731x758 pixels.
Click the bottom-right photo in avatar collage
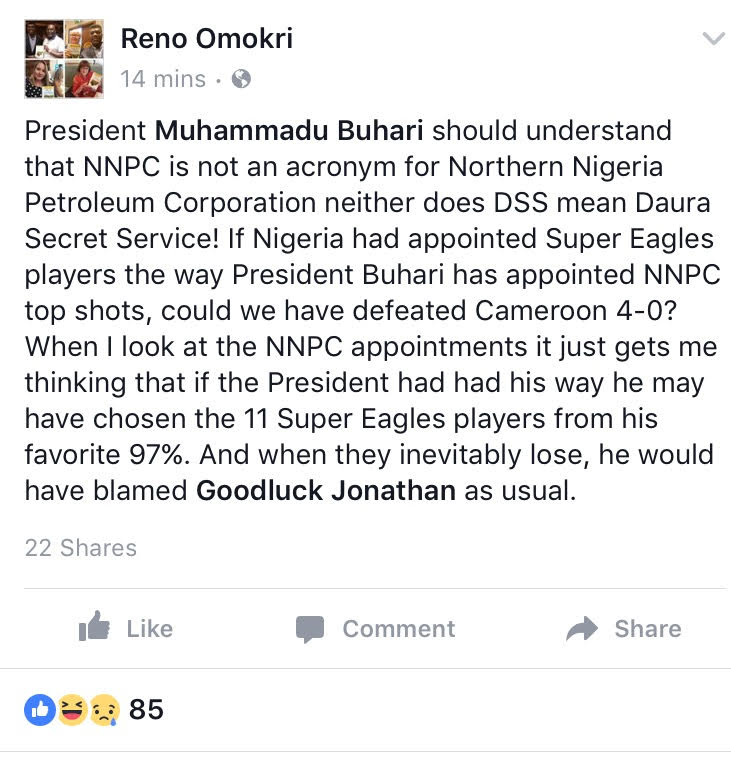tap(84, 79)
